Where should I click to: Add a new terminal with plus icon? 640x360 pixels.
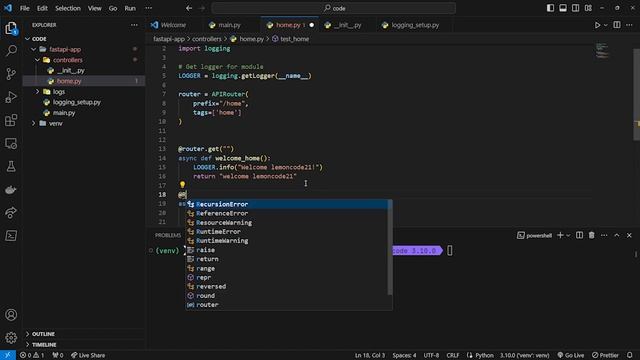tap(560, 235)
